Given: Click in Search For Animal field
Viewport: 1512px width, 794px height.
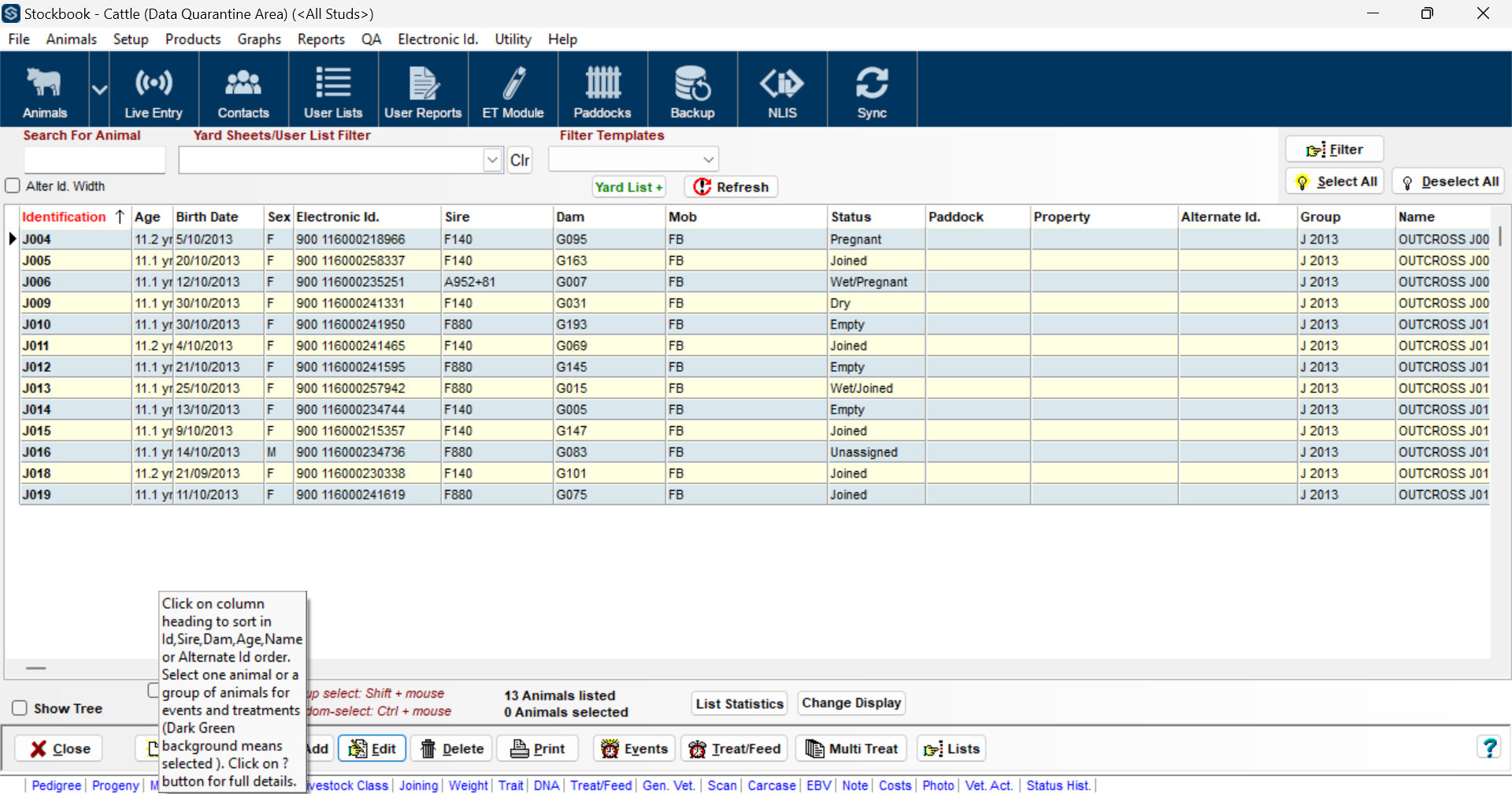Looking at the screenshot, I should (94, 160).
